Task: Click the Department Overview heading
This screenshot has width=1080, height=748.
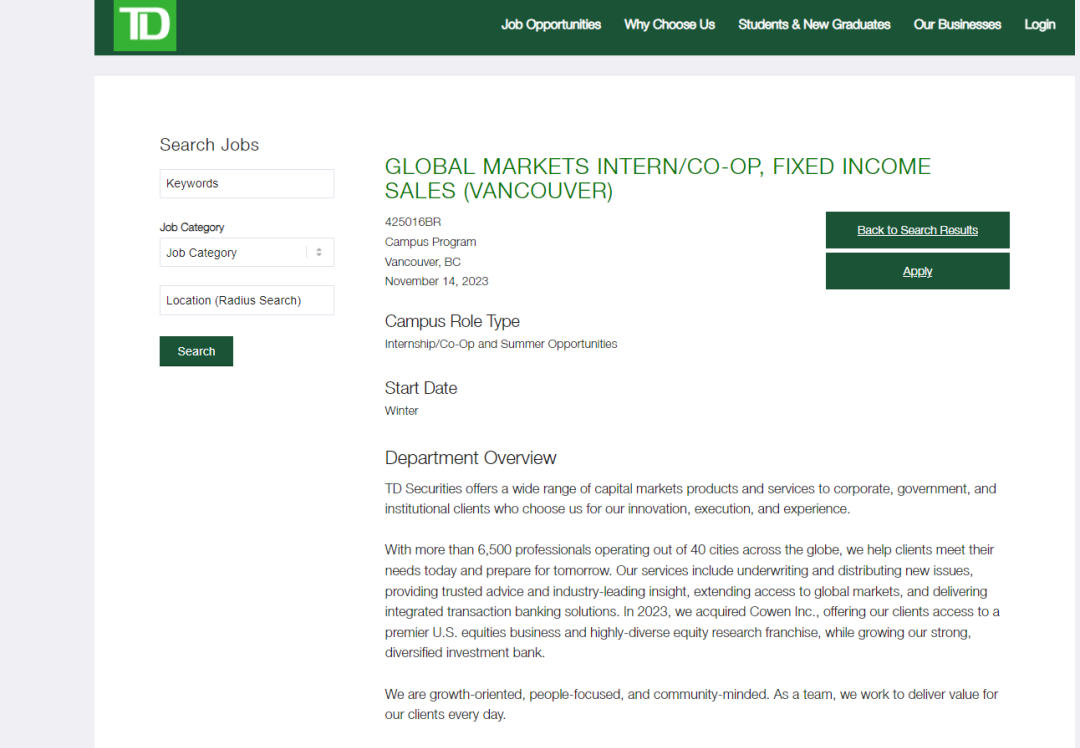Action: (x=470, y=458)
